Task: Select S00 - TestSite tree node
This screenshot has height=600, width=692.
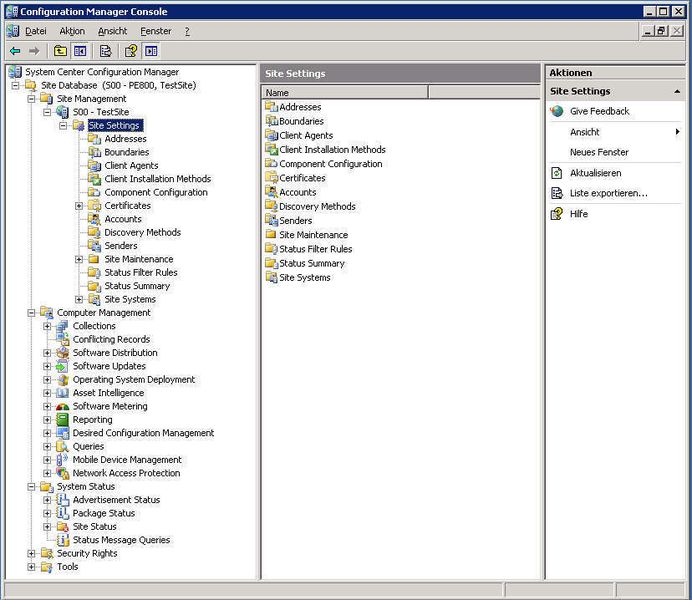Action: click(x=101, y=112)
